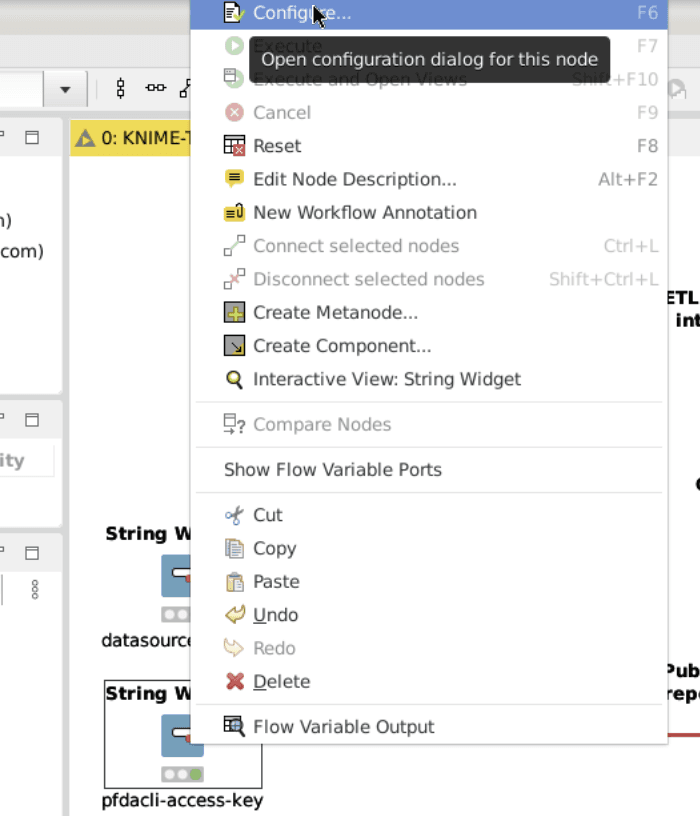Click the warning triangle on workflow tab
700x816 pixels.
point(85,138)
